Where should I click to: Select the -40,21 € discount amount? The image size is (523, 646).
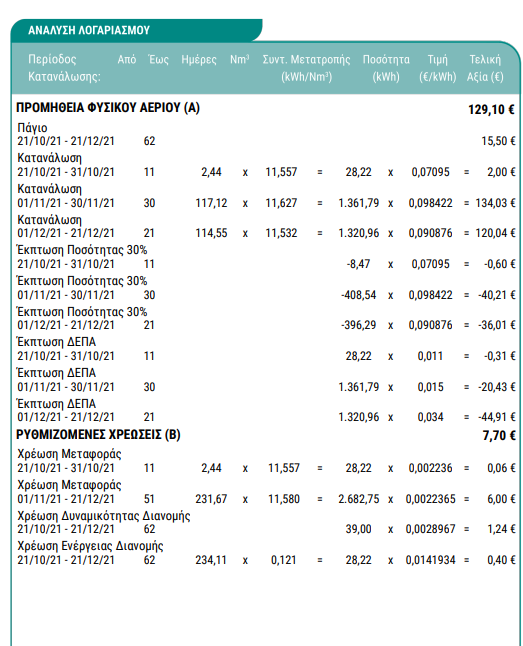point(497,295)
